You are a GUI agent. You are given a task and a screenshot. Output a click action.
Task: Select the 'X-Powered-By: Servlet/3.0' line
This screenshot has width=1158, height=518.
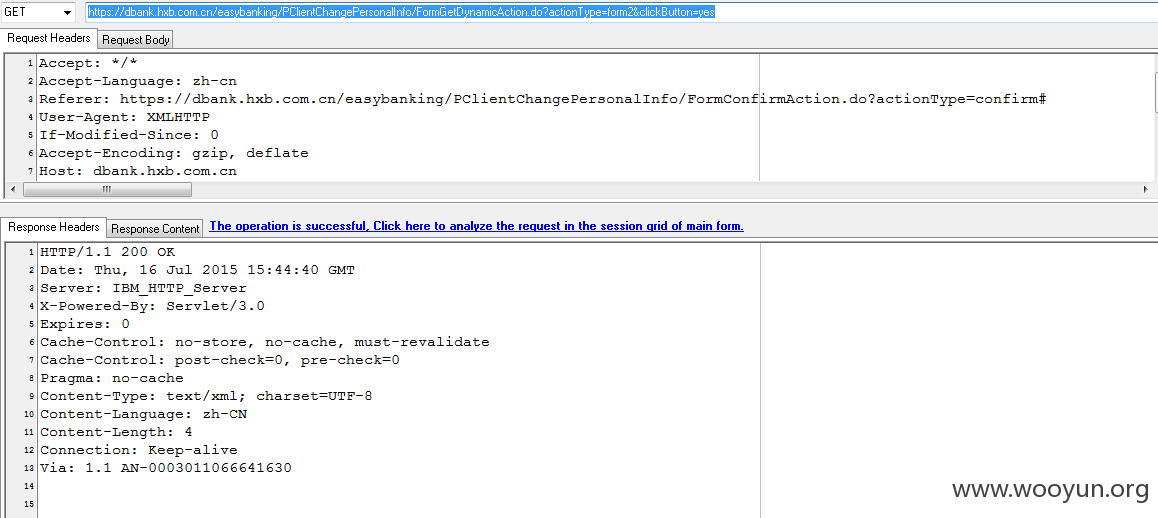click(x=152, y=306)
